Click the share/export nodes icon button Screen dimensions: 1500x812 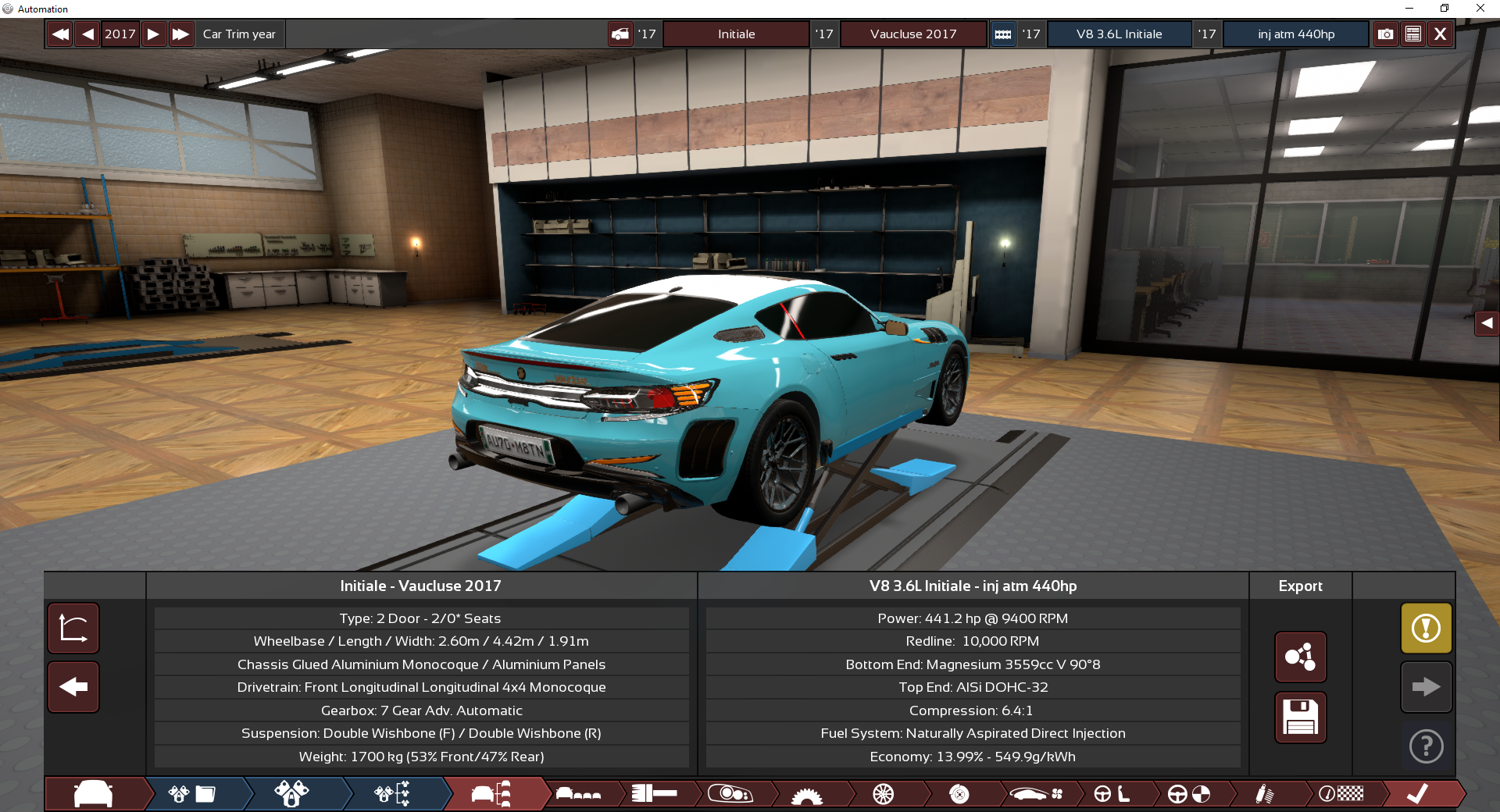tap(1301, 657)
